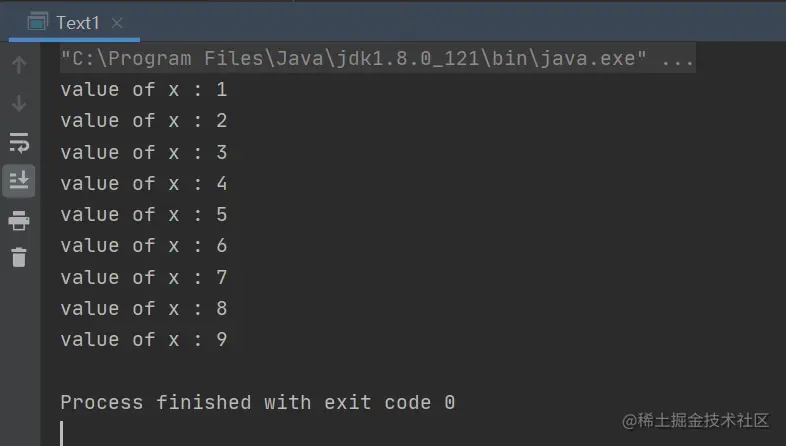The height and width of the screenshot is (446, 786).
Task: Clear console with the trash icon
Action: click(x=19, y=257)
